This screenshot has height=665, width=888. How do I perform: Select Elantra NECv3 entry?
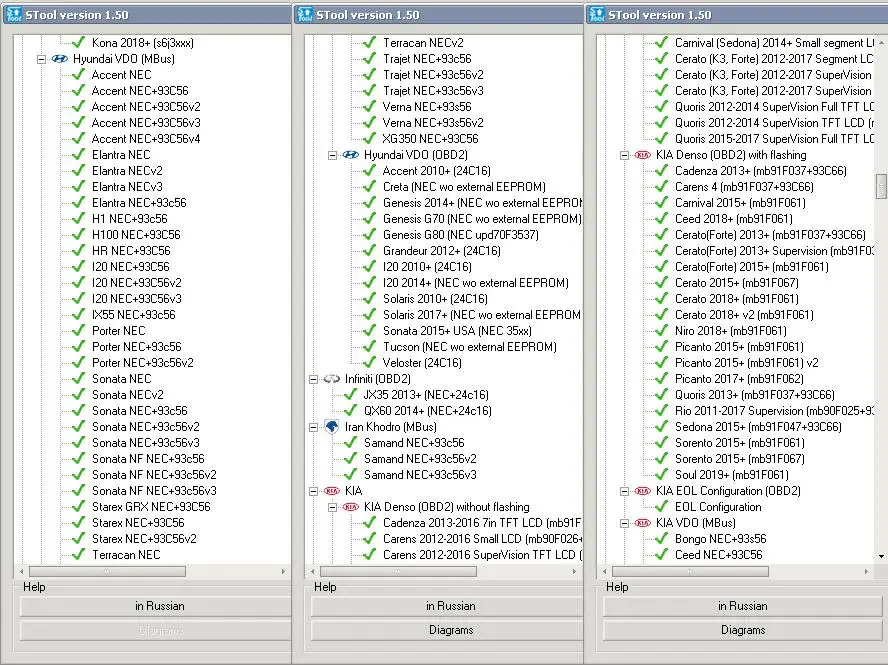click(127, 187)
